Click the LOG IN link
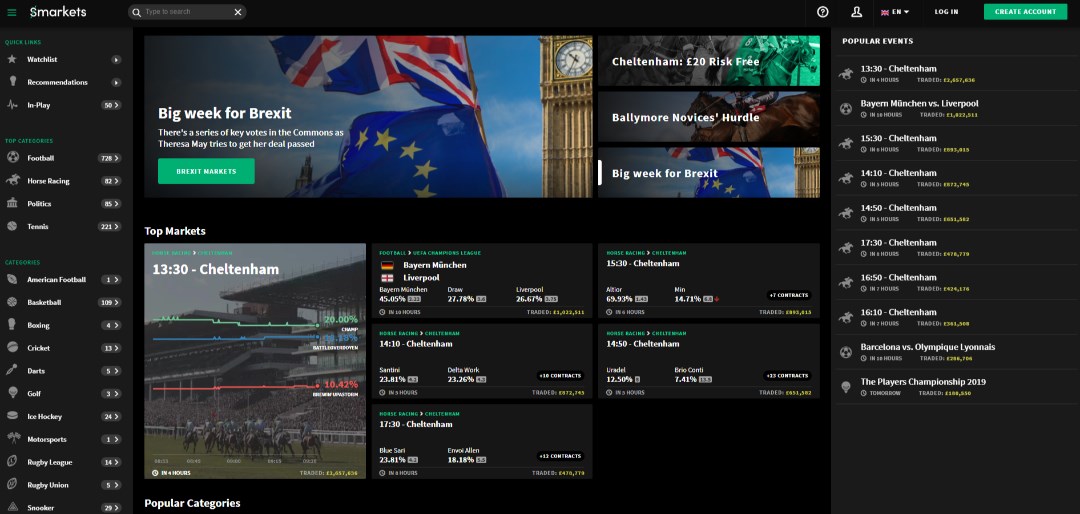The image size is (1080, 514). (946, 12)
